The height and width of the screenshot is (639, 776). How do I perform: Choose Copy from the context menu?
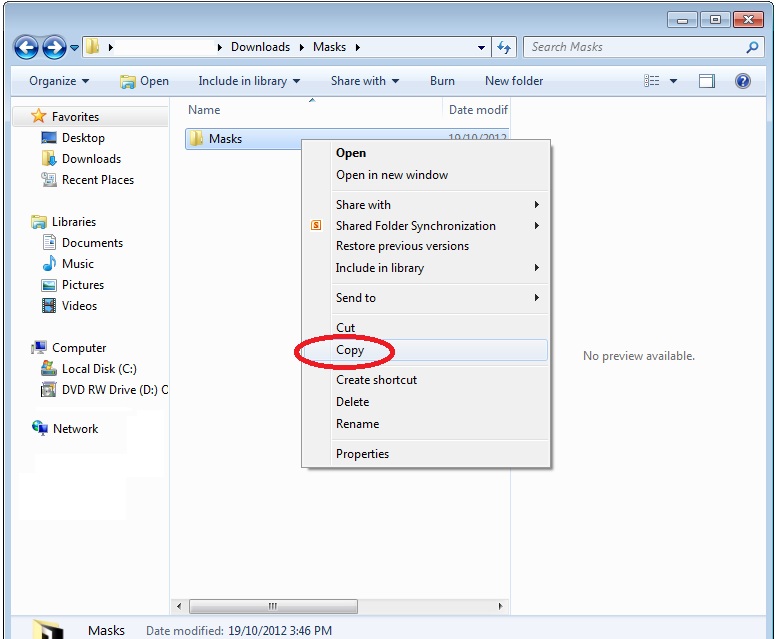point(350,350)
